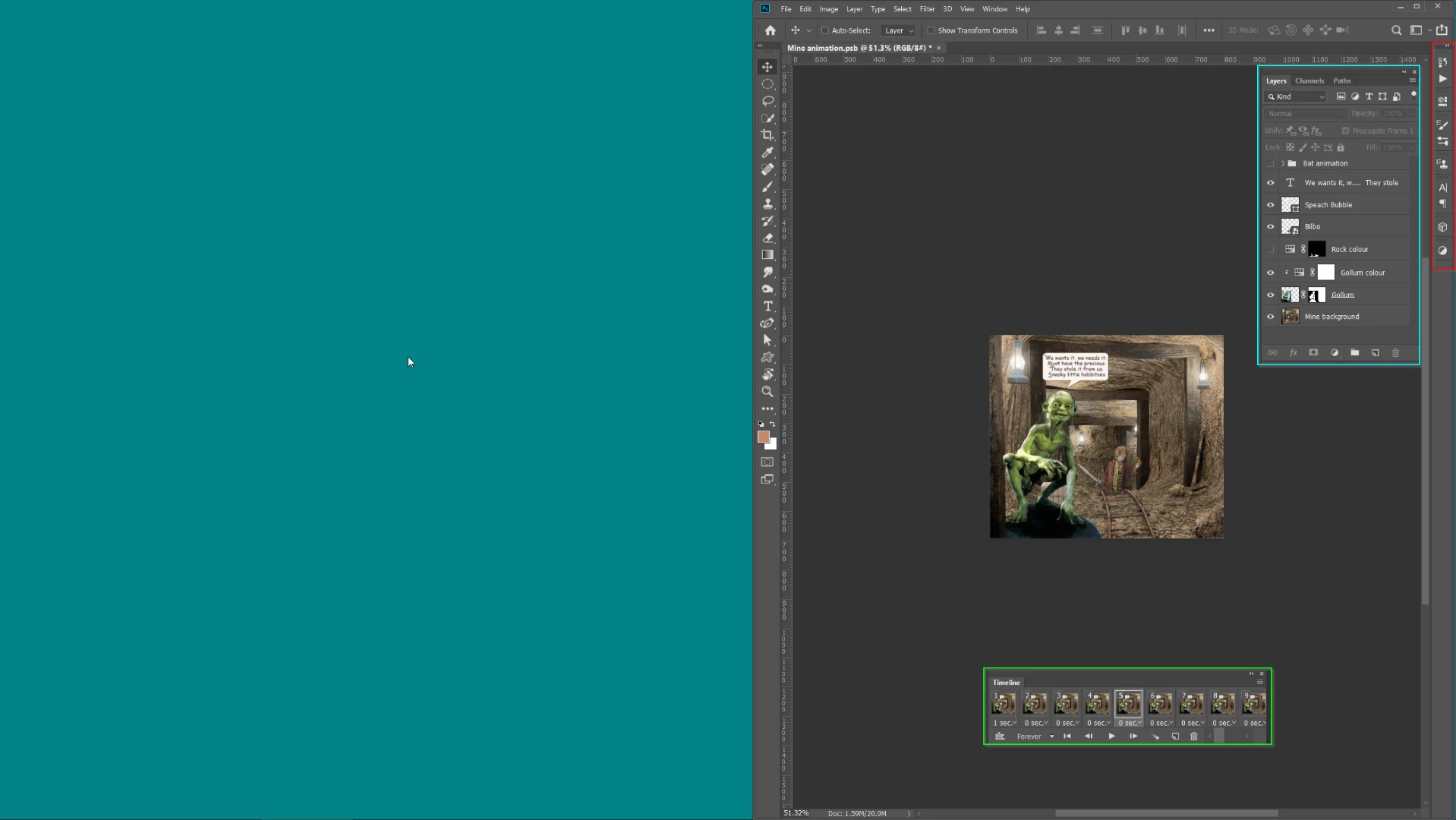Open frame 1 delay dropdown '1 sec.'
This screenshot has width=1456, height=820.
tap(1004, 723)
